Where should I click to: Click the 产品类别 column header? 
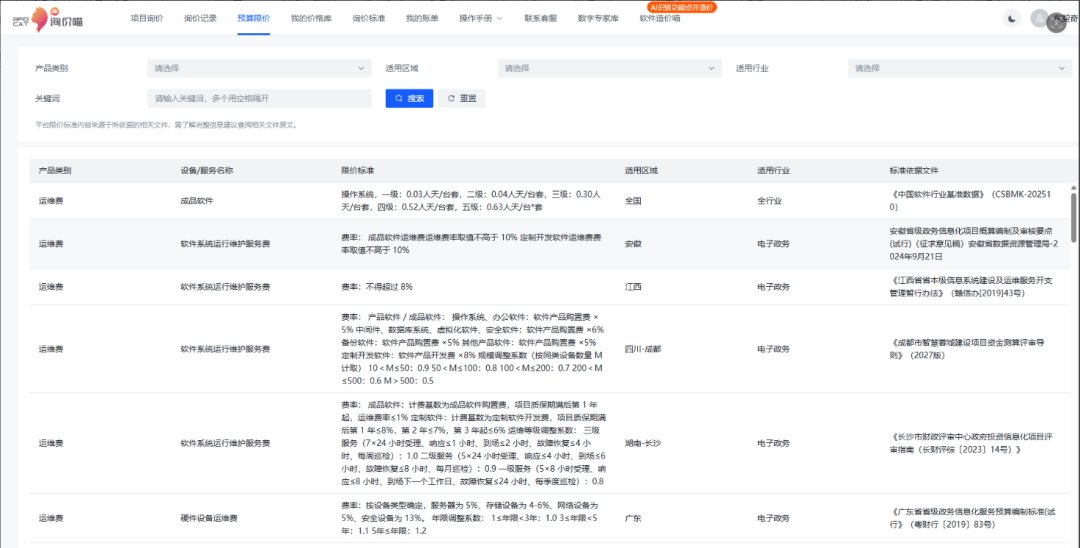[x=55, y=170]
